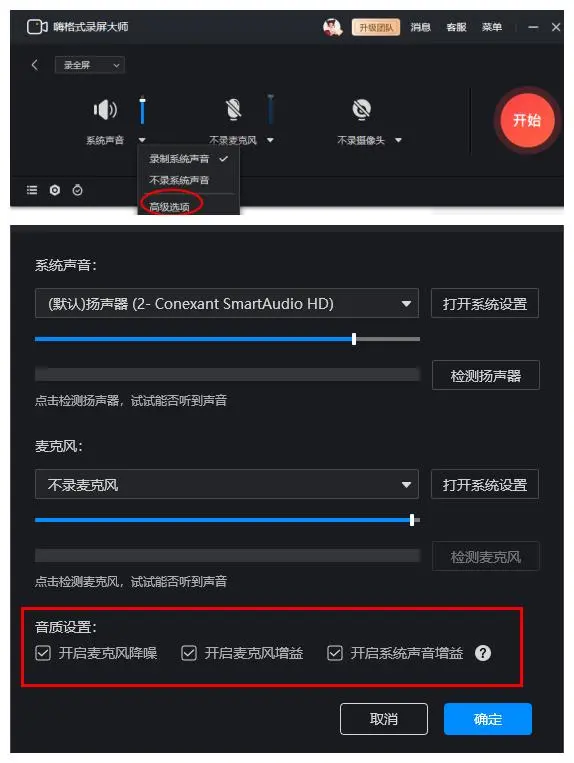Click the help question mark icon

pos(483,653)
